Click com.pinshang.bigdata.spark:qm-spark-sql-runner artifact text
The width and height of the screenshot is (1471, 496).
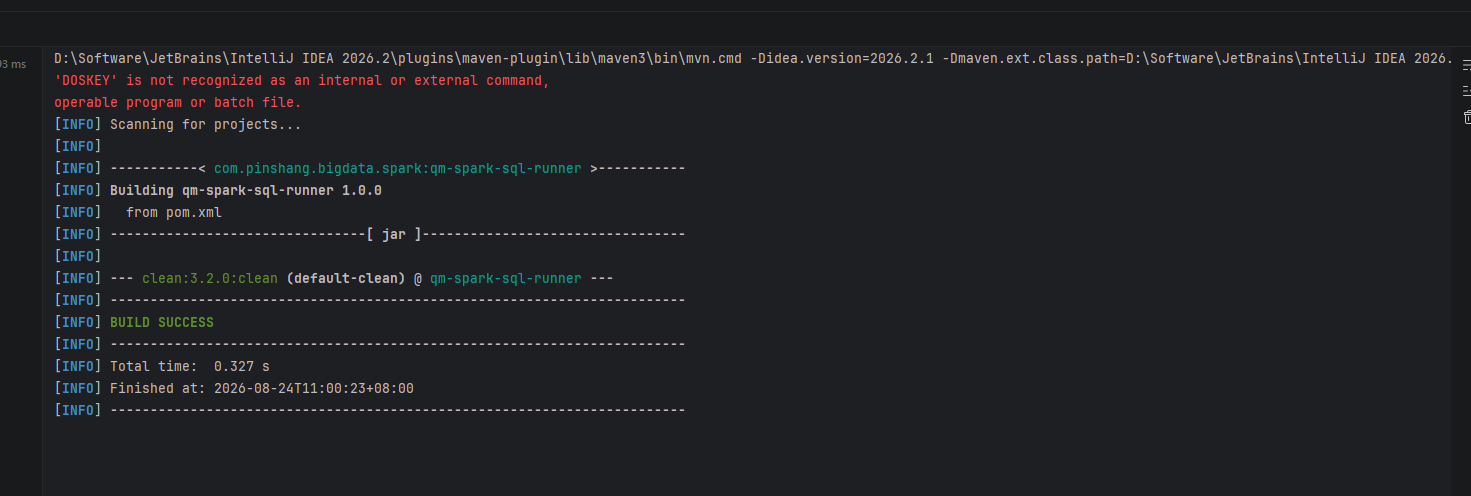(x=397, y=168)
